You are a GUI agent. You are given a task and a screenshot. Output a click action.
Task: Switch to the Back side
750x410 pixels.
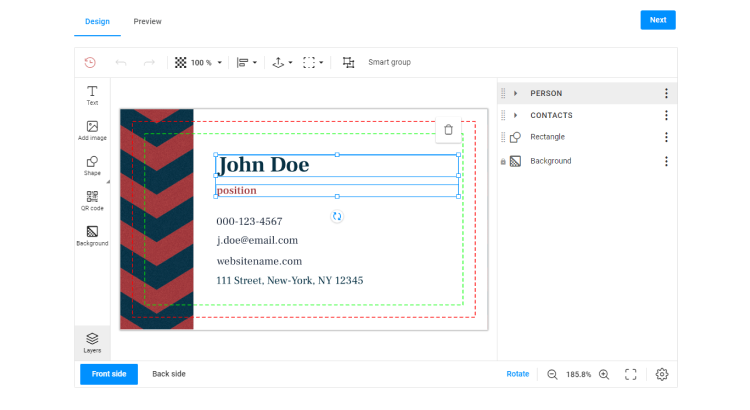(169, 374)
